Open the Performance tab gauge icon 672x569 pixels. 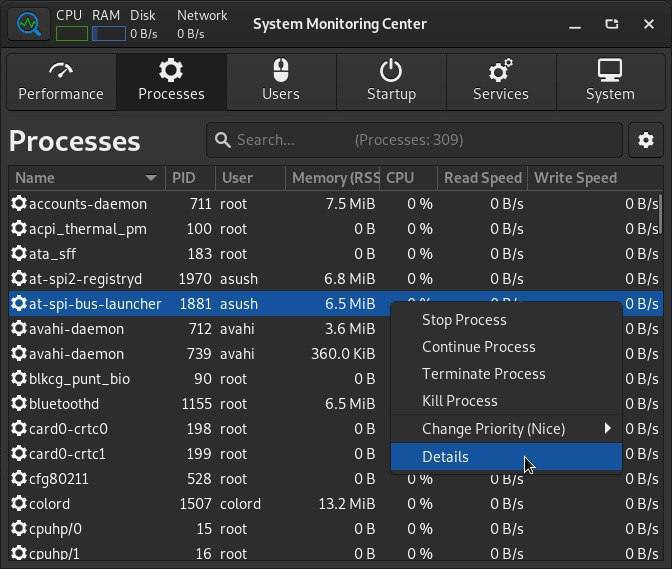(61, 71)
